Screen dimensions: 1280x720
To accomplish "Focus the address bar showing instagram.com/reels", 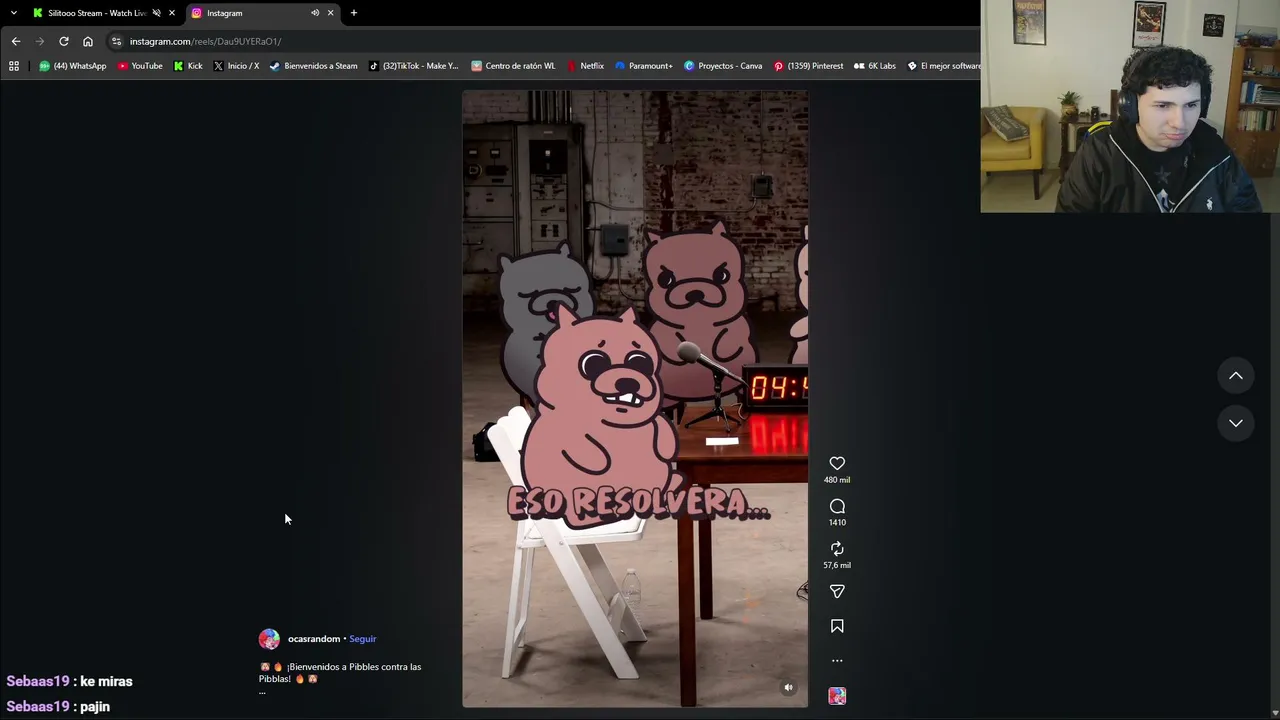I will (x=540, y=41).
